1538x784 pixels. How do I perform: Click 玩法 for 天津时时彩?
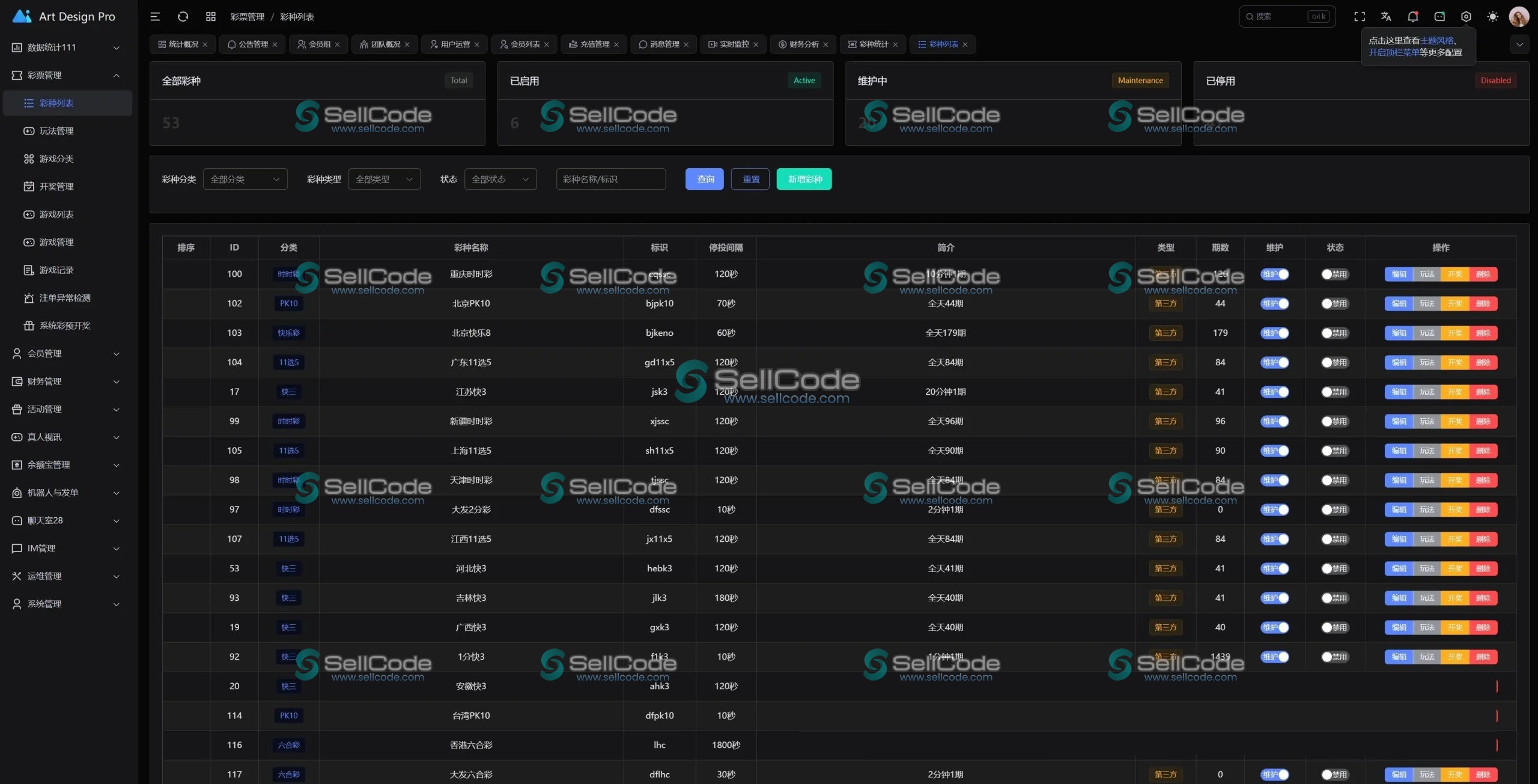(x=1427, y=480)
